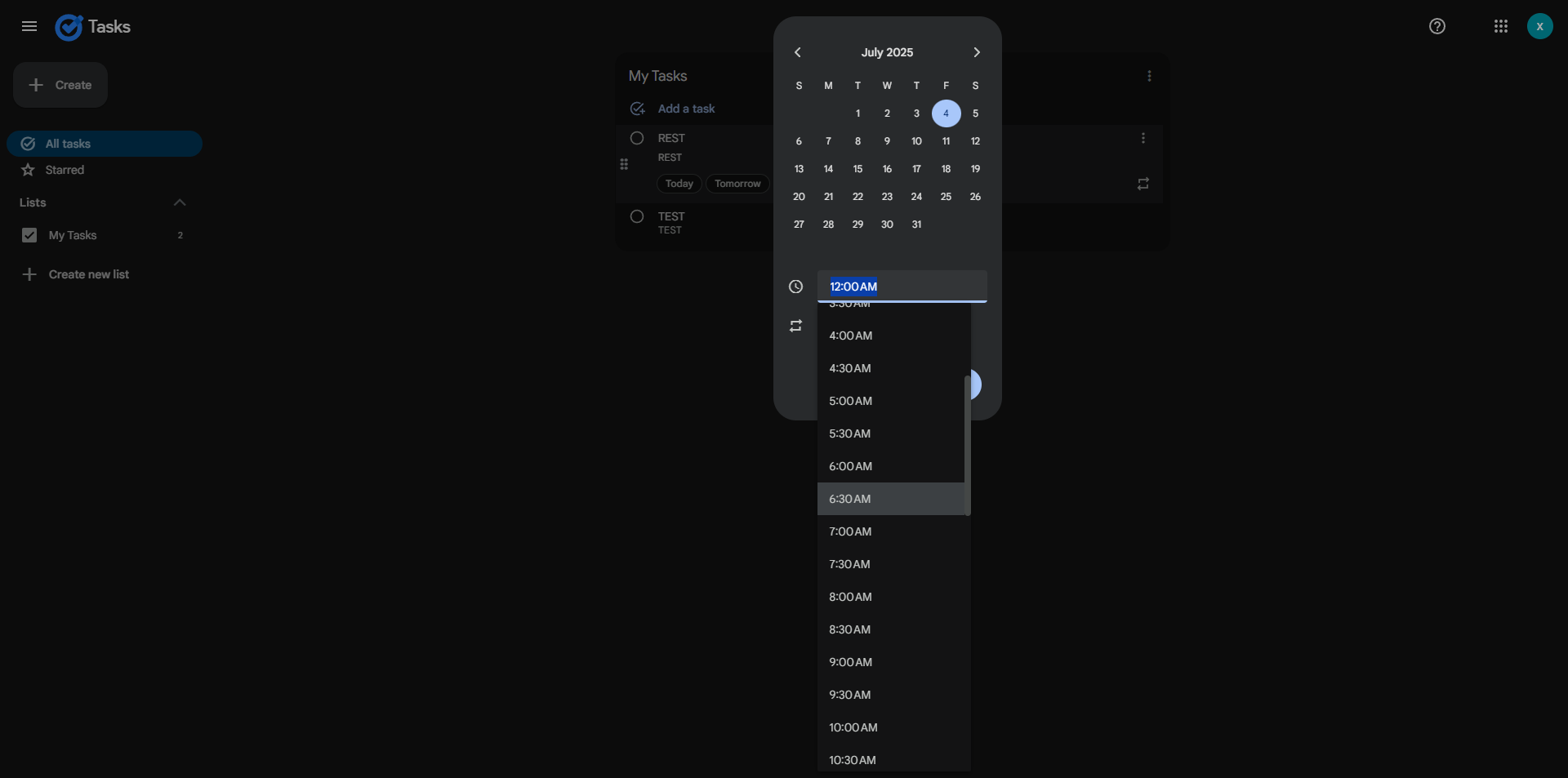Open the Google apps grid
Viewport: 1568px width, 778px height.
pos(1501,26)
